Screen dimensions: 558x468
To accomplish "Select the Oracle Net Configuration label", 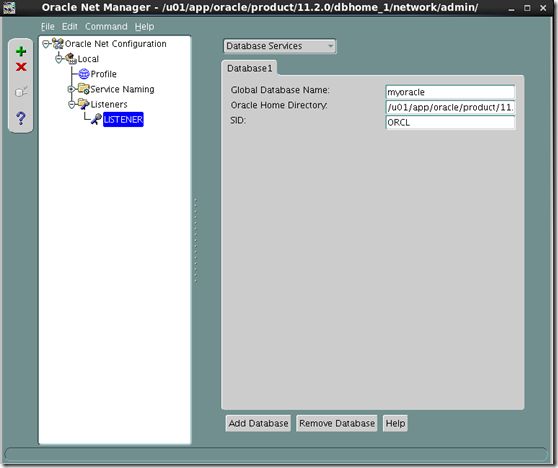I will [116, 44].
